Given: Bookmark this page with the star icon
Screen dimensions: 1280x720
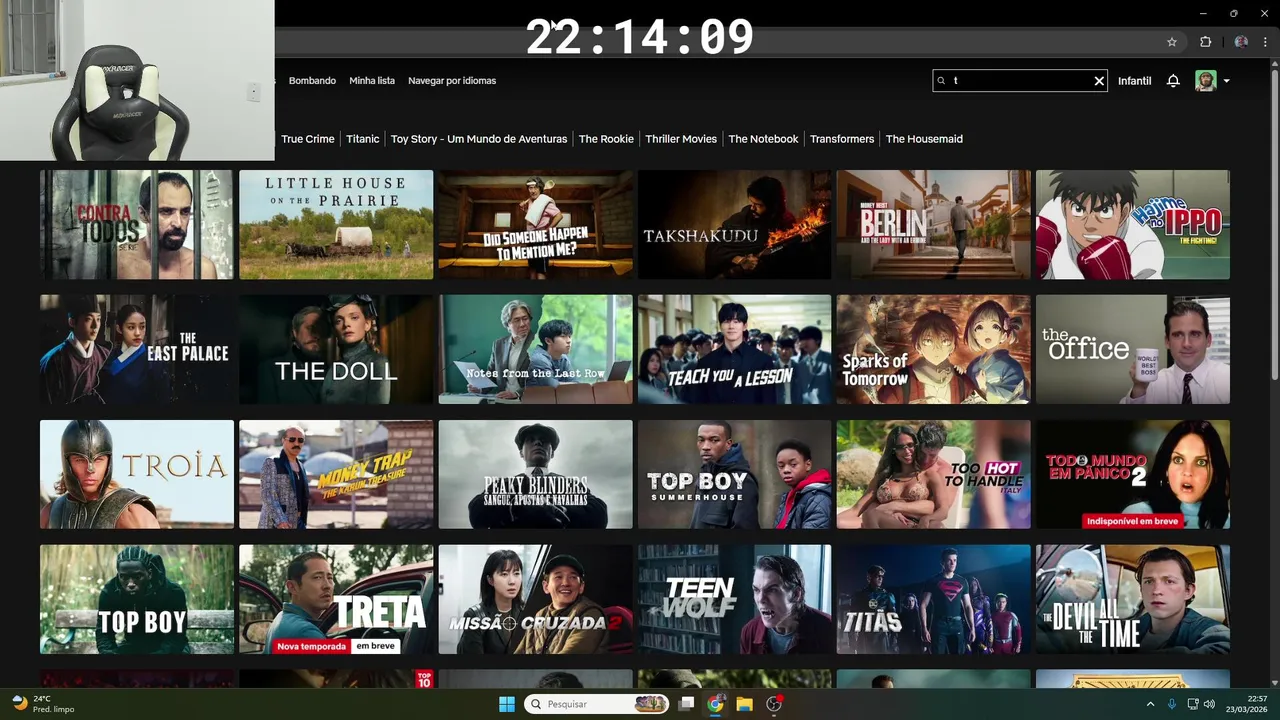Looking at the screenshot, I should [x=1172, y=42].
